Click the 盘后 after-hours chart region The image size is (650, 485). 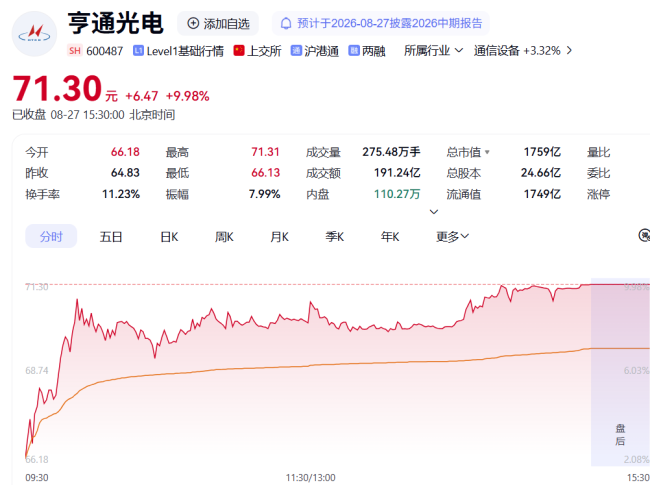pos(620,372)
